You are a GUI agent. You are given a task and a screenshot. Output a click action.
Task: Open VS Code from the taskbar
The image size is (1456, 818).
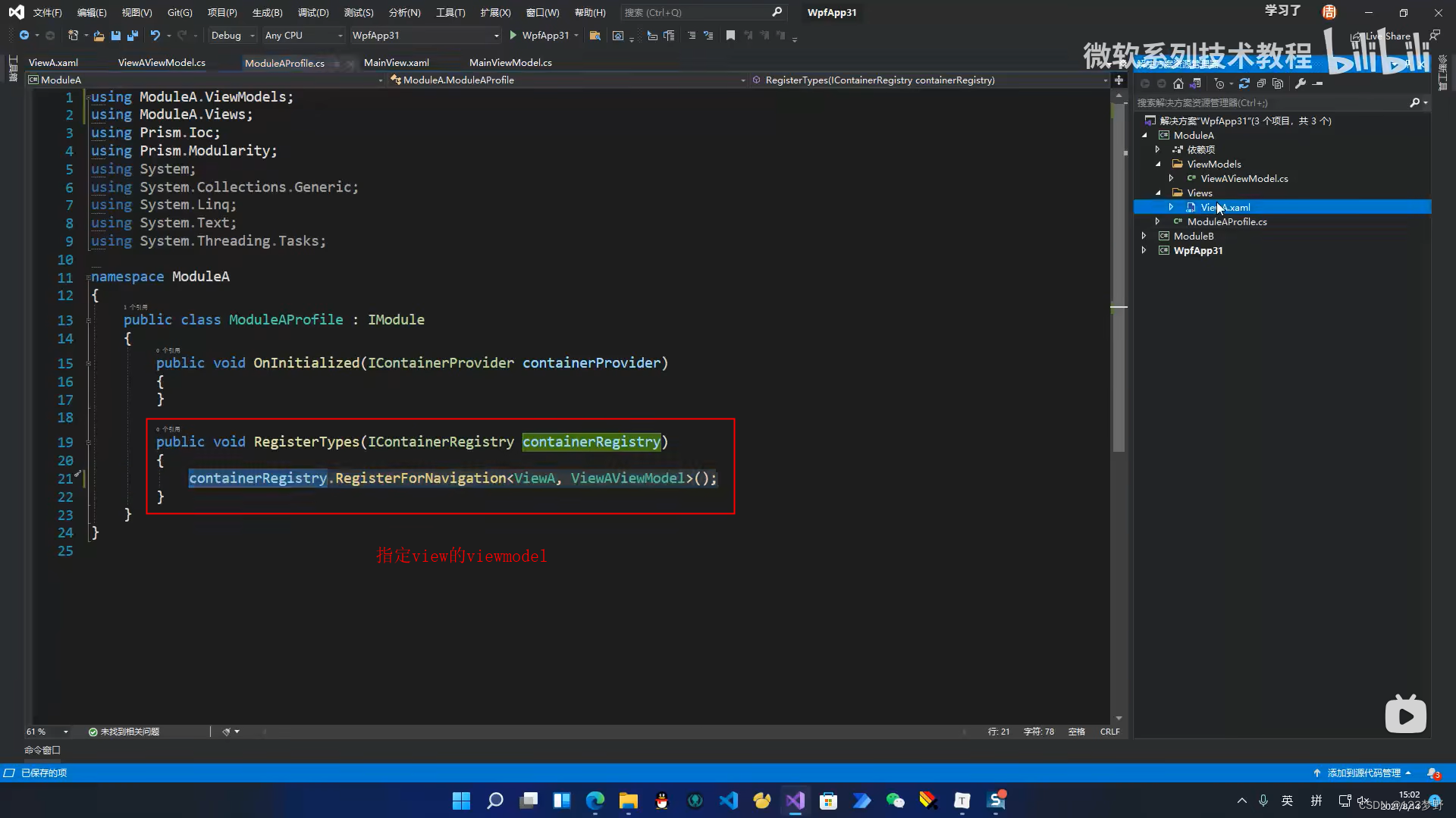(729, 801)
